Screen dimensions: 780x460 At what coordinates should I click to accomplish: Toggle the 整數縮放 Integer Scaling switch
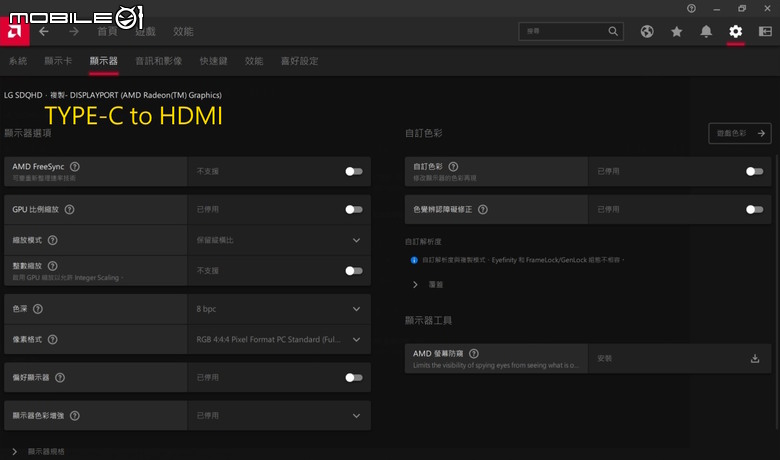[x=354, y=271]
